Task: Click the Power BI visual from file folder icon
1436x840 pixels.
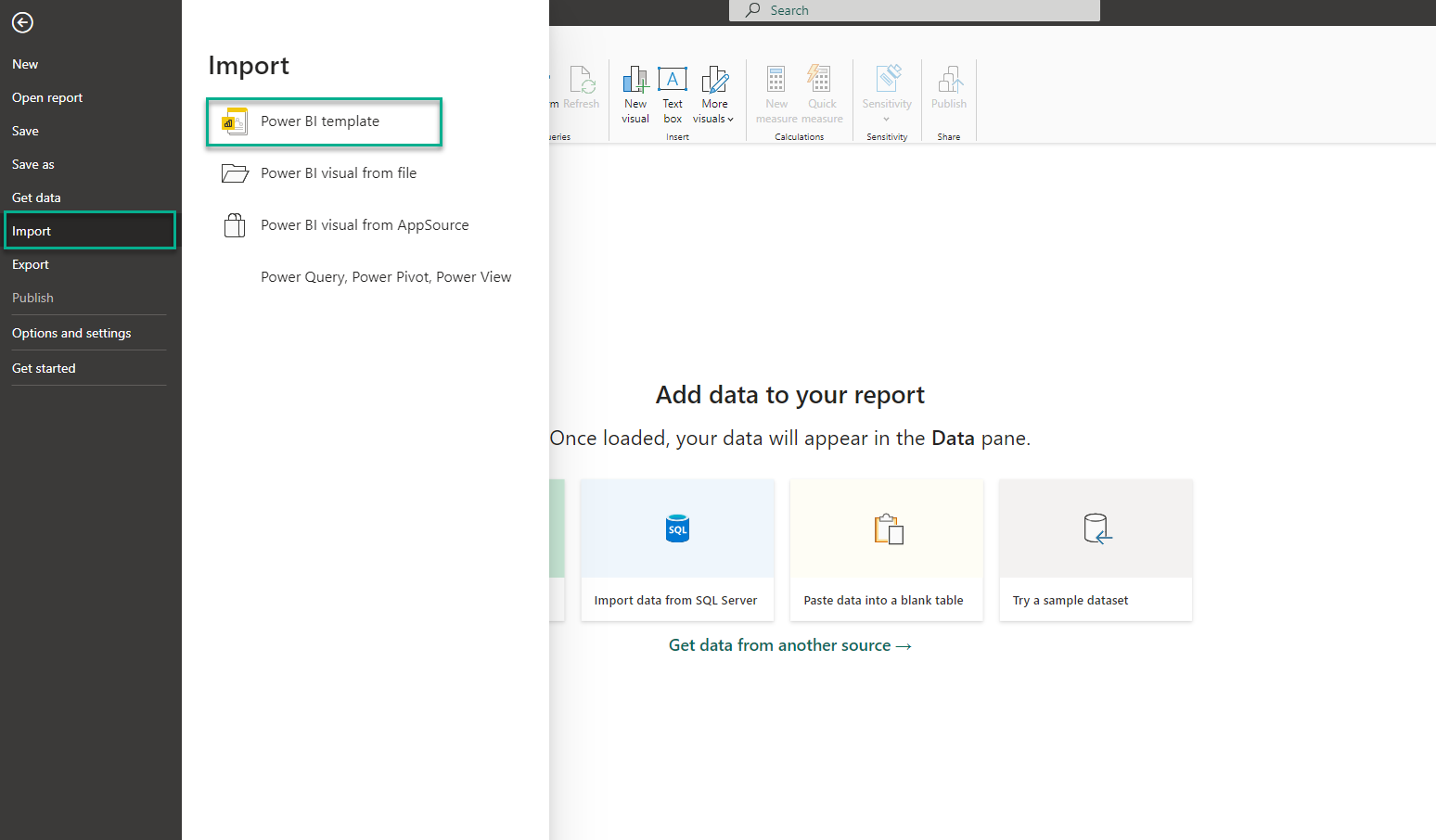Action: (x=235, y=173)
